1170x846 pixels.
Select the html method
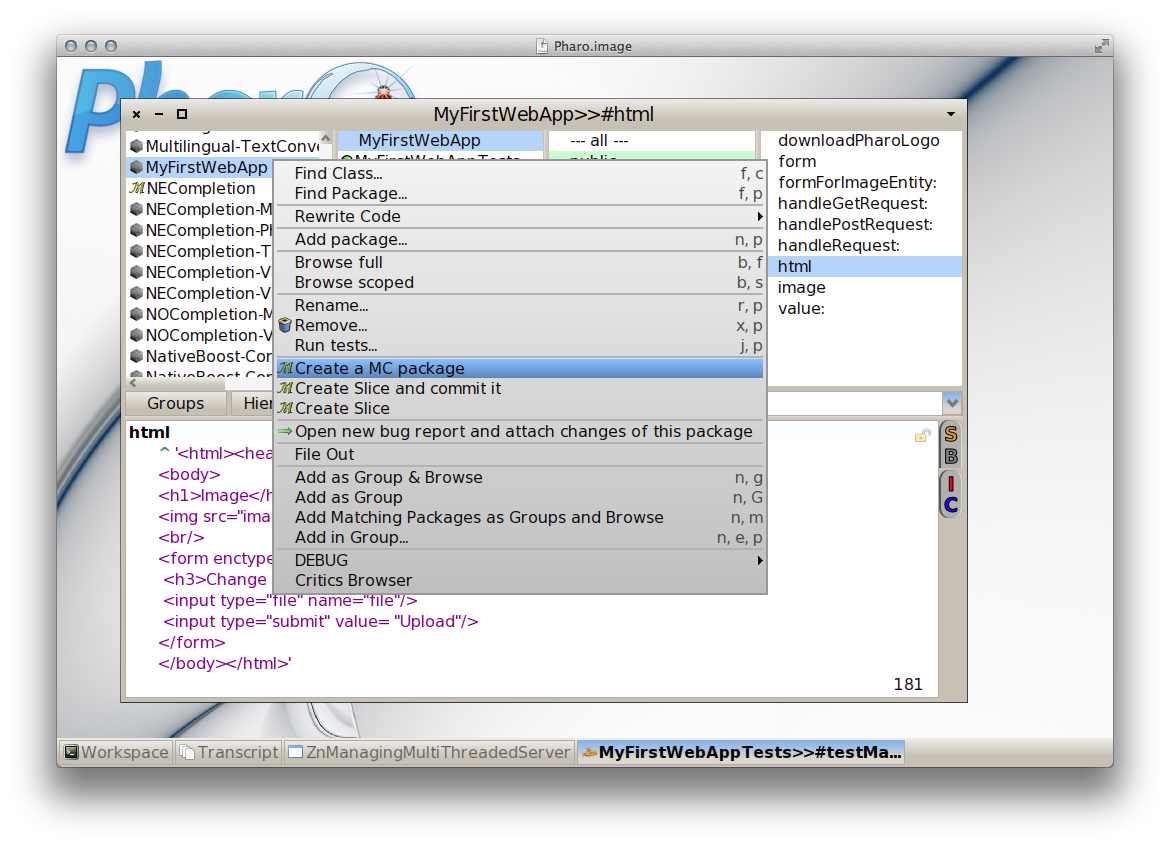pyautogui.click(x=863, y=266)
